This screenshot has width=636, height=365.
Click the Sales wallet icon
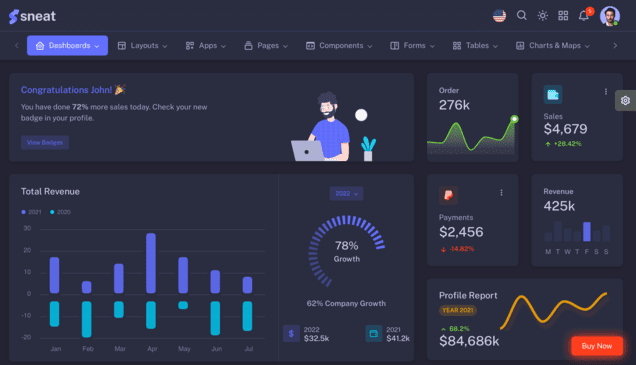point(553,94)
